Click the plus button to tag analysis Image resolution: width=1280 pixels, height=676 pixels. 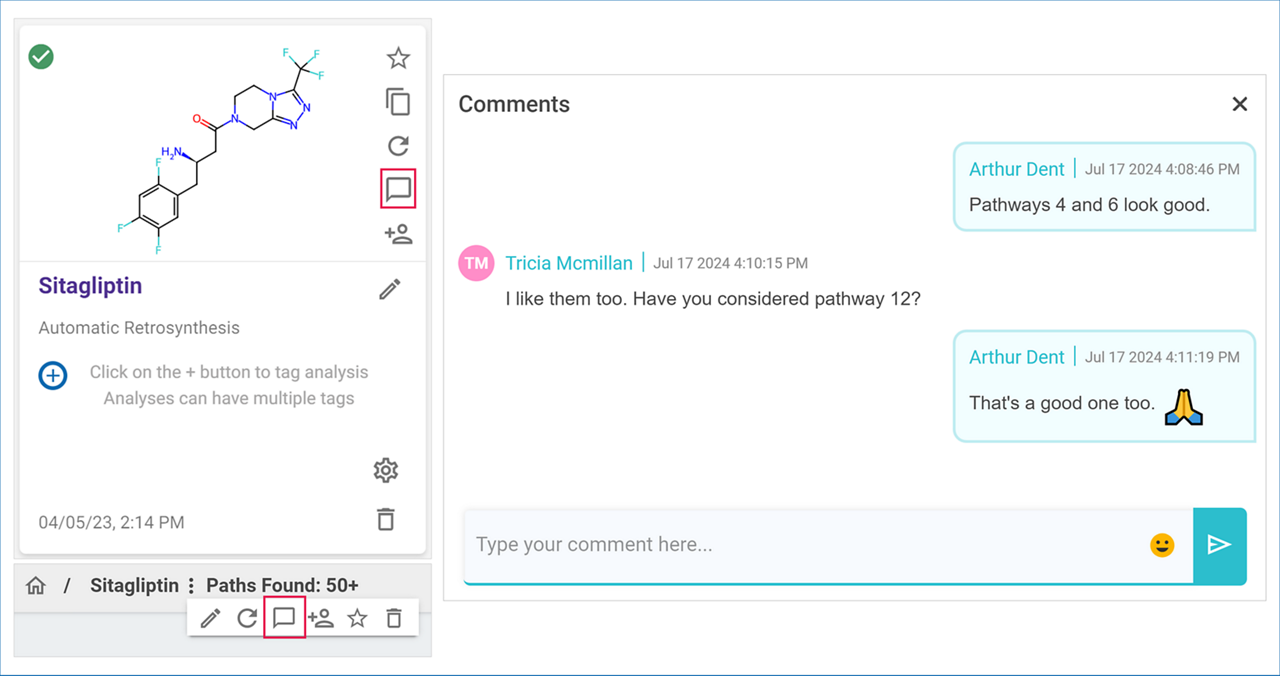[53, 376]
